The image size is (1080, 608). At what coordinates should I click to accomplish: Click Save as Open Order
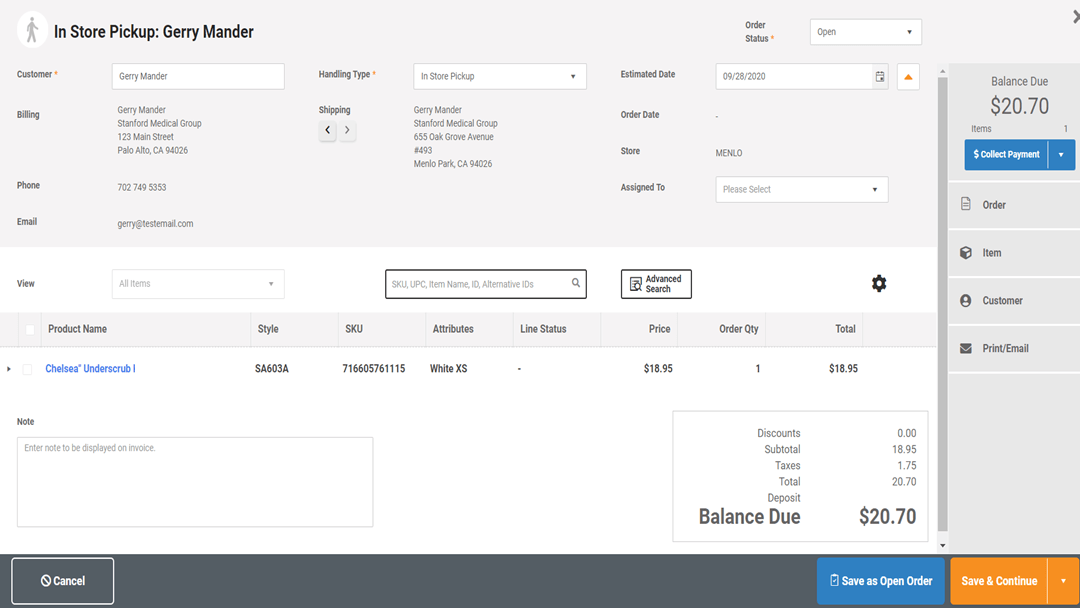pos(880,580)
